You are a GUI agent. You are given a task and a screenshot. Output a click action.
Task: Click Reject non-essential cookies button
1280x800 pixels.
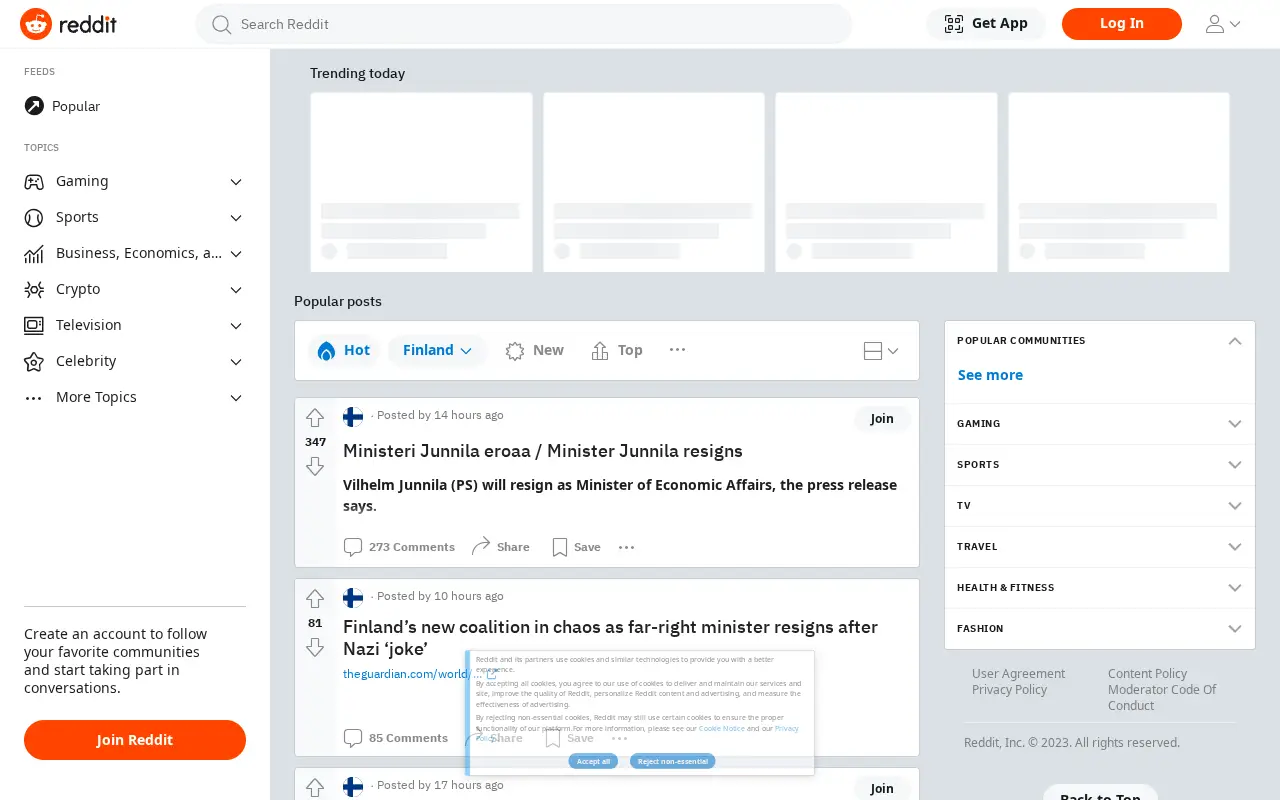point(673,761)
